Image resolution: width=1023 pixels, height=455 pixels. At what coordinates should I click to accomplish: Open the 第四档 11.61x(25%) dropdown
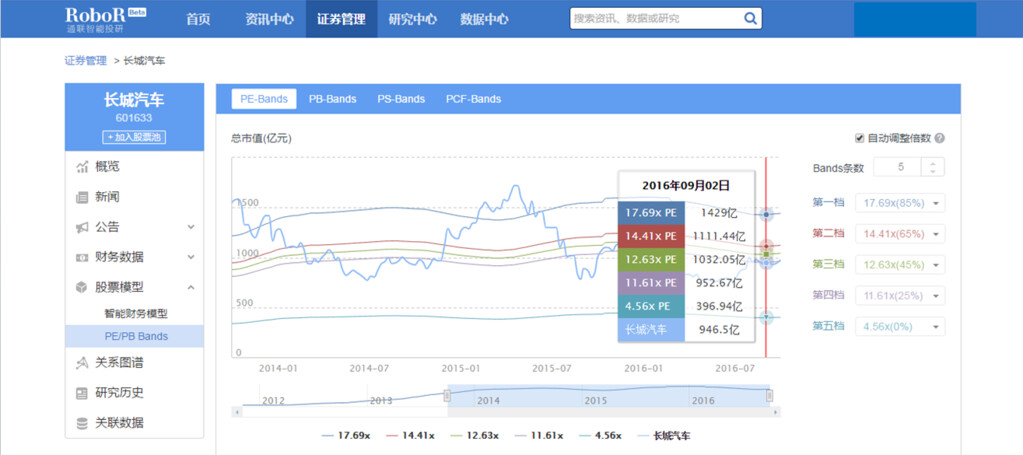click(x=900, y=296)
